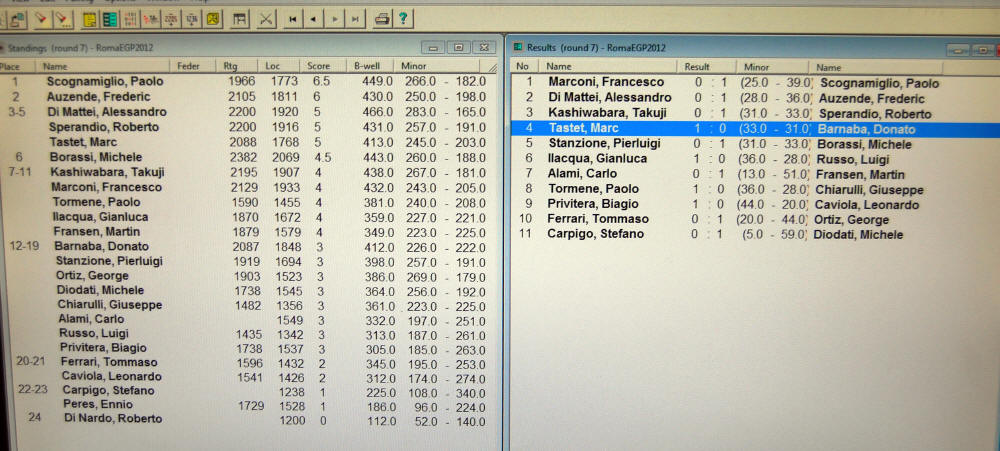Select Auzende, Frederic in Standings list
The height and width of the screenshot is (451, 1000).
pos(99,97)
